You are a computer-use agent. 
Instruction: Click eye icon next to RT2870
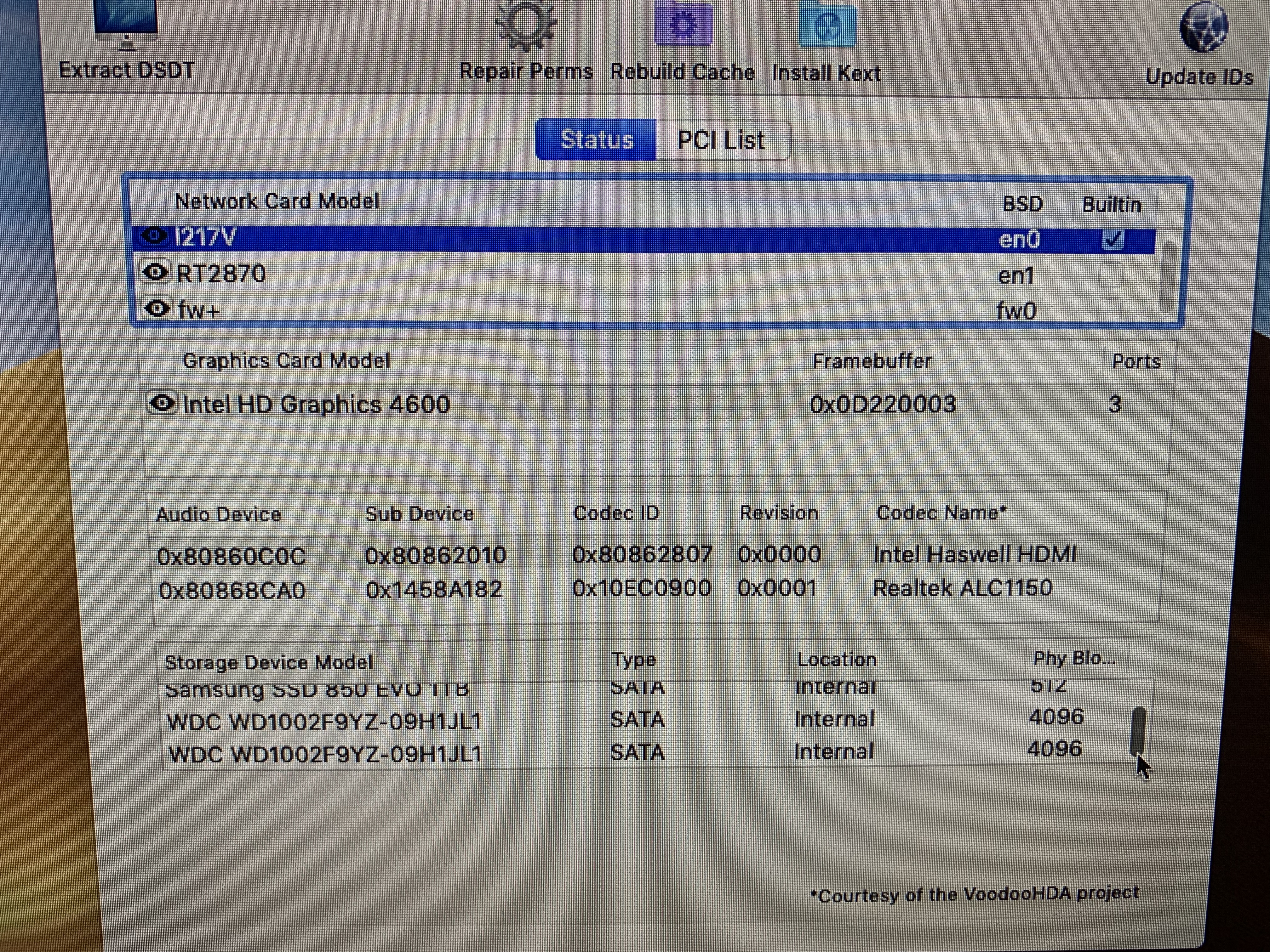pos(155,273)
